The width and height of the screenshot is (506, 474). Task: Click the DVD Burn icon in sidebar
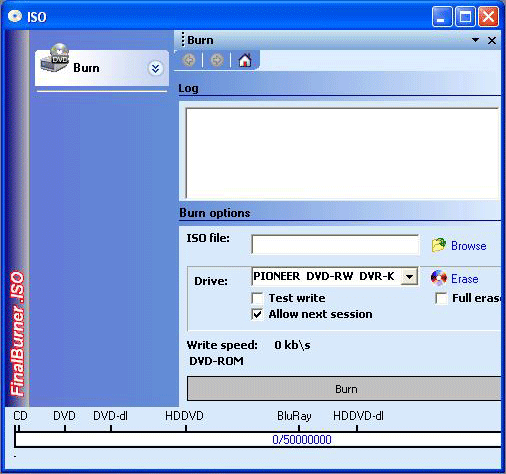coord(54,58)
